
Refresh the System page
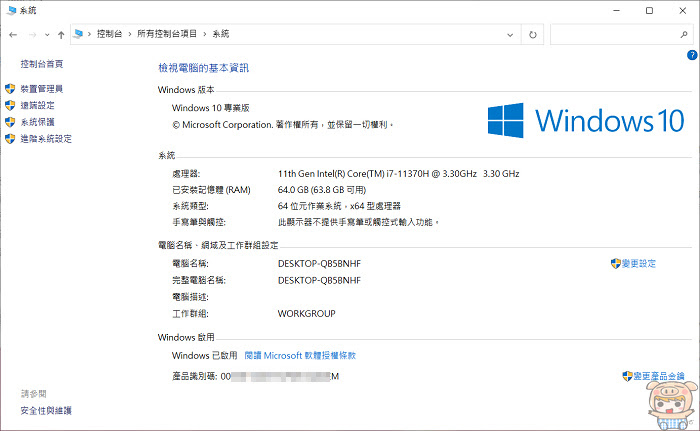(x=533, y=34)
